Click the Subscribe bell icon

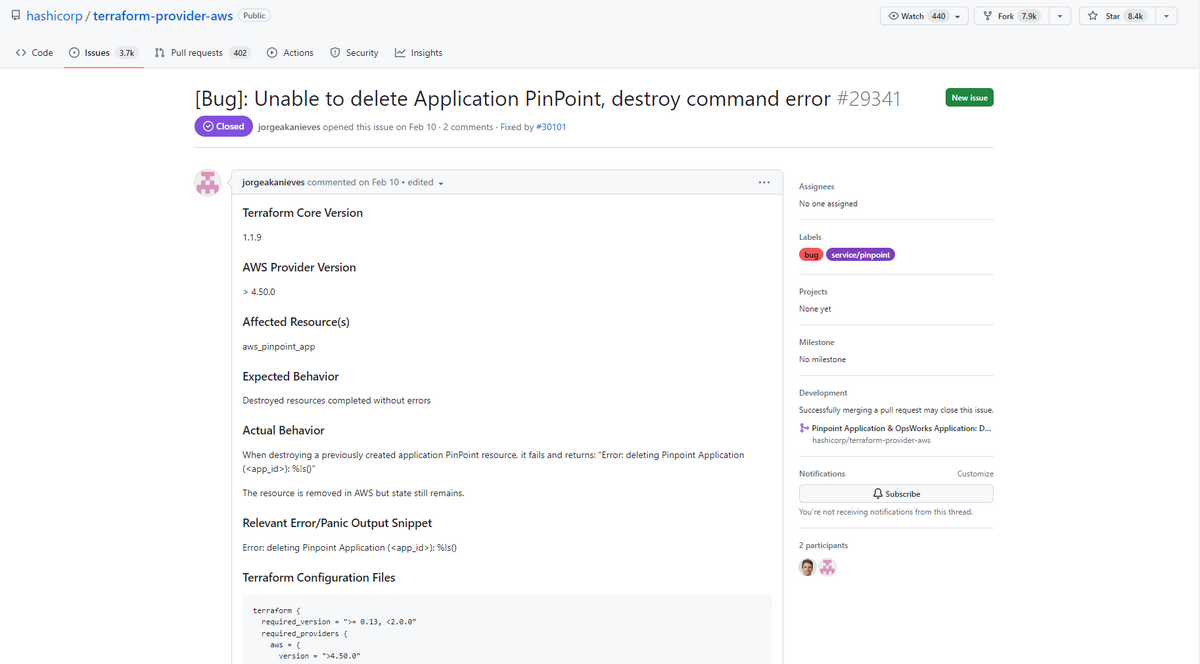tap(878, 494)
